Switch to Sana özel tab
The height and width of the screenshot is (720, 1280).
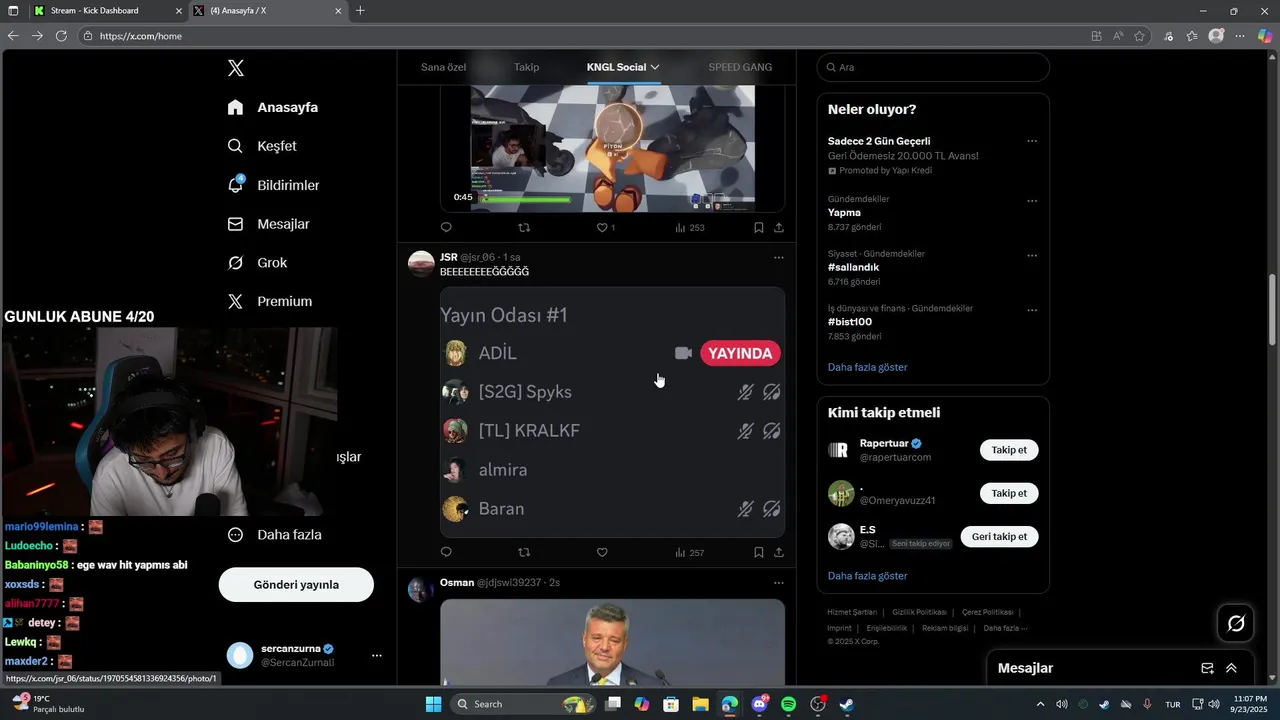(x=443, y=67)
